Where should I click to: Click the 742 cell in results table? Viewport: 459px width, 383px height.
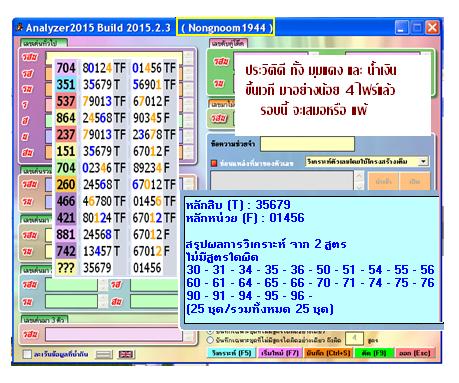tap(66, 251)
